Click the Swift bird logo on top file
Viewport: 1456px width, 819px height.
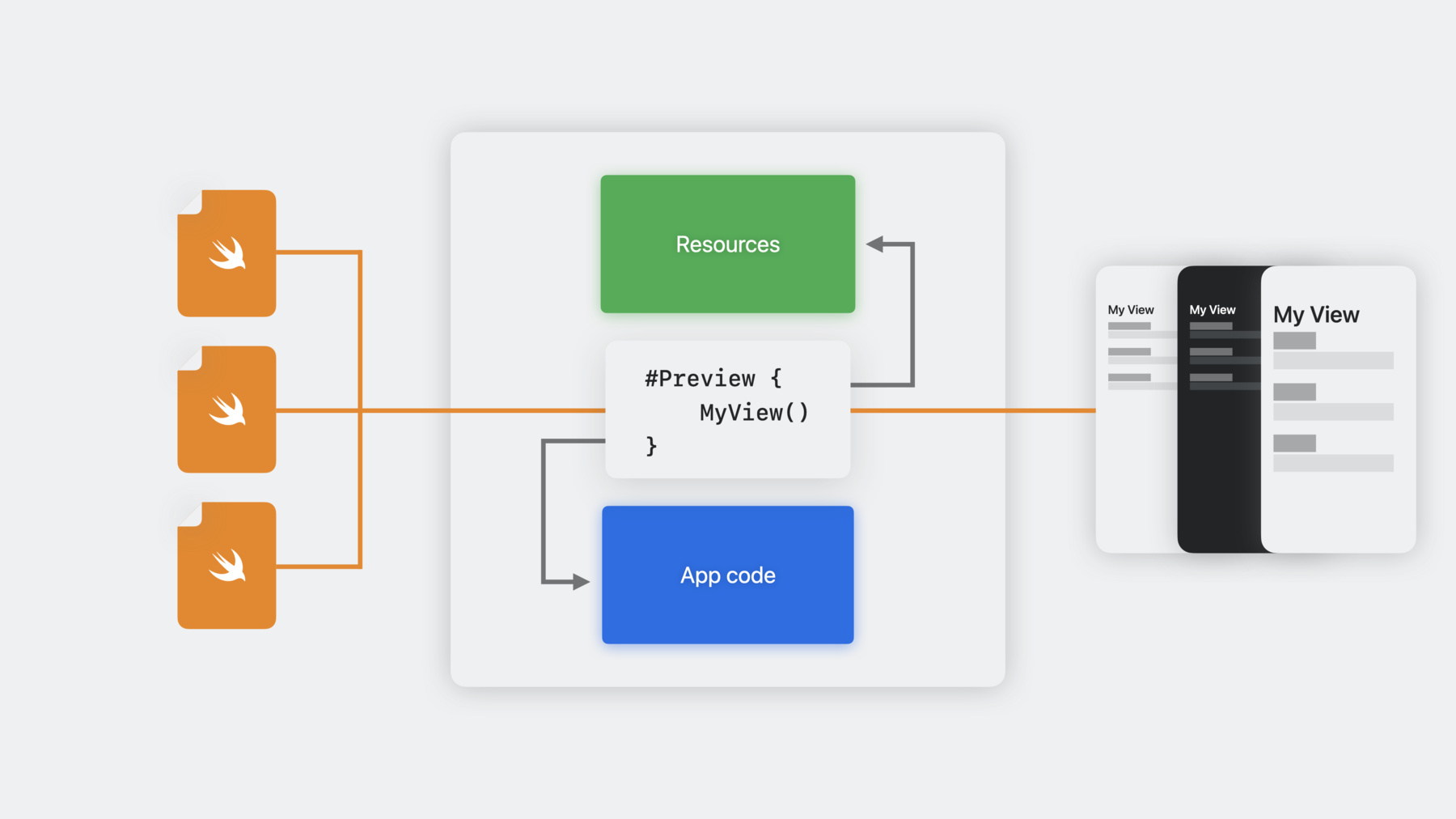point(227,253)
